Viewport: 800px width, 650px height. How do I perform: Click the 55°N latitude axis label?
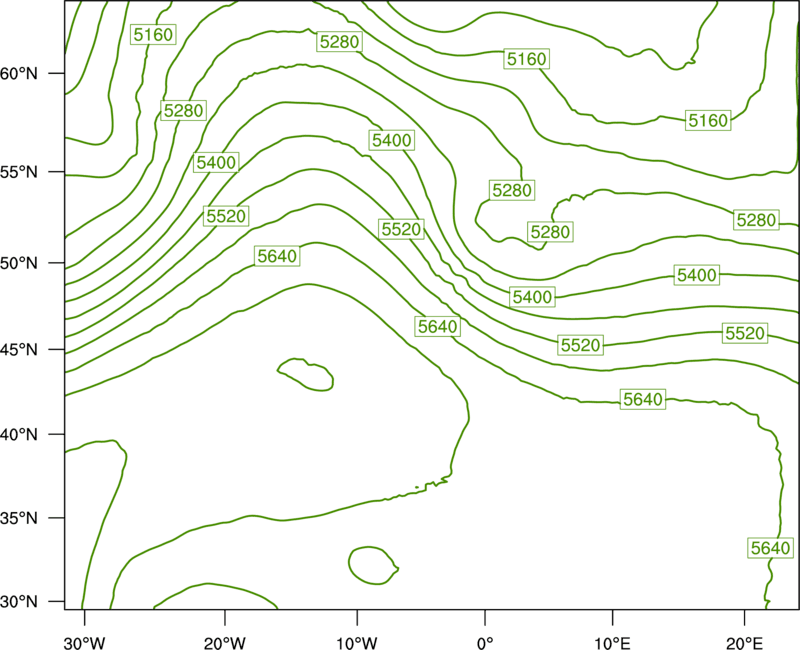(x=19, y=172)
